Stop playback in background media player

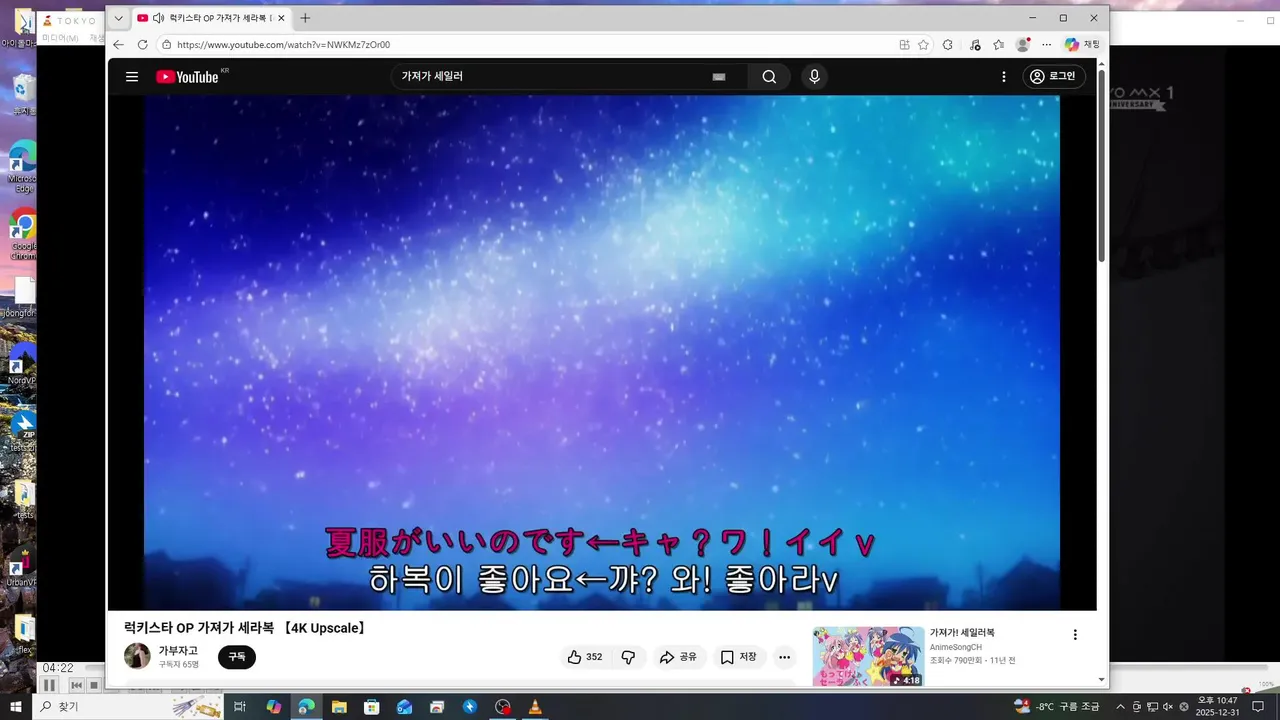pos(94,685)
